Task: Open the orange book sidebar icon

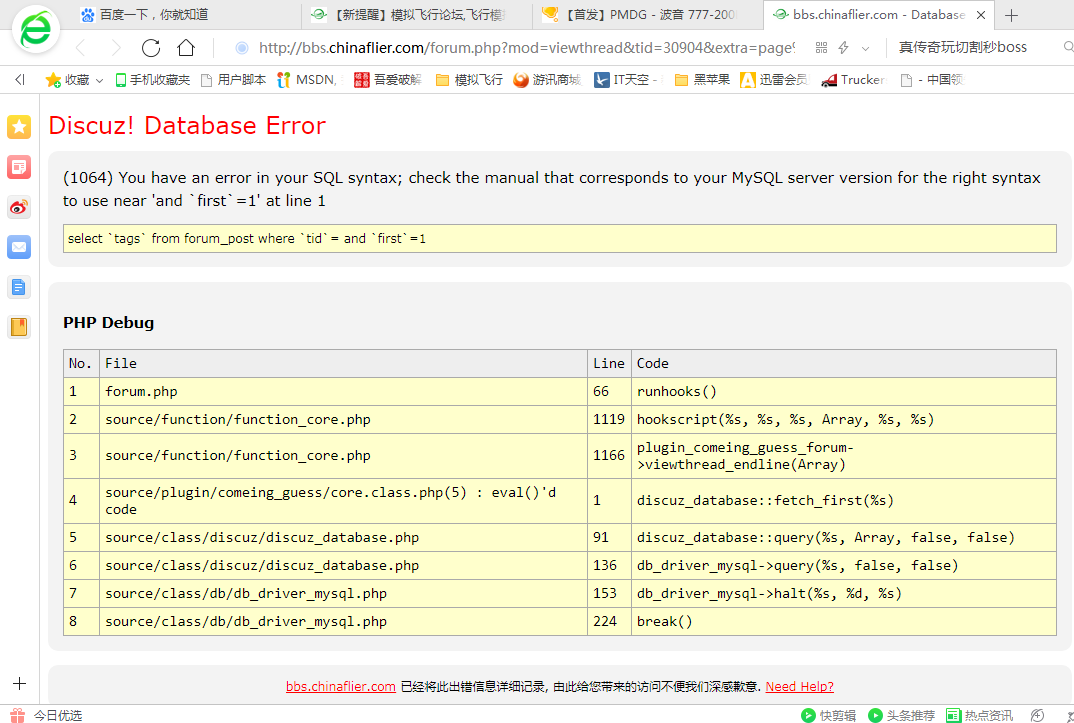Action: (19, 327)
